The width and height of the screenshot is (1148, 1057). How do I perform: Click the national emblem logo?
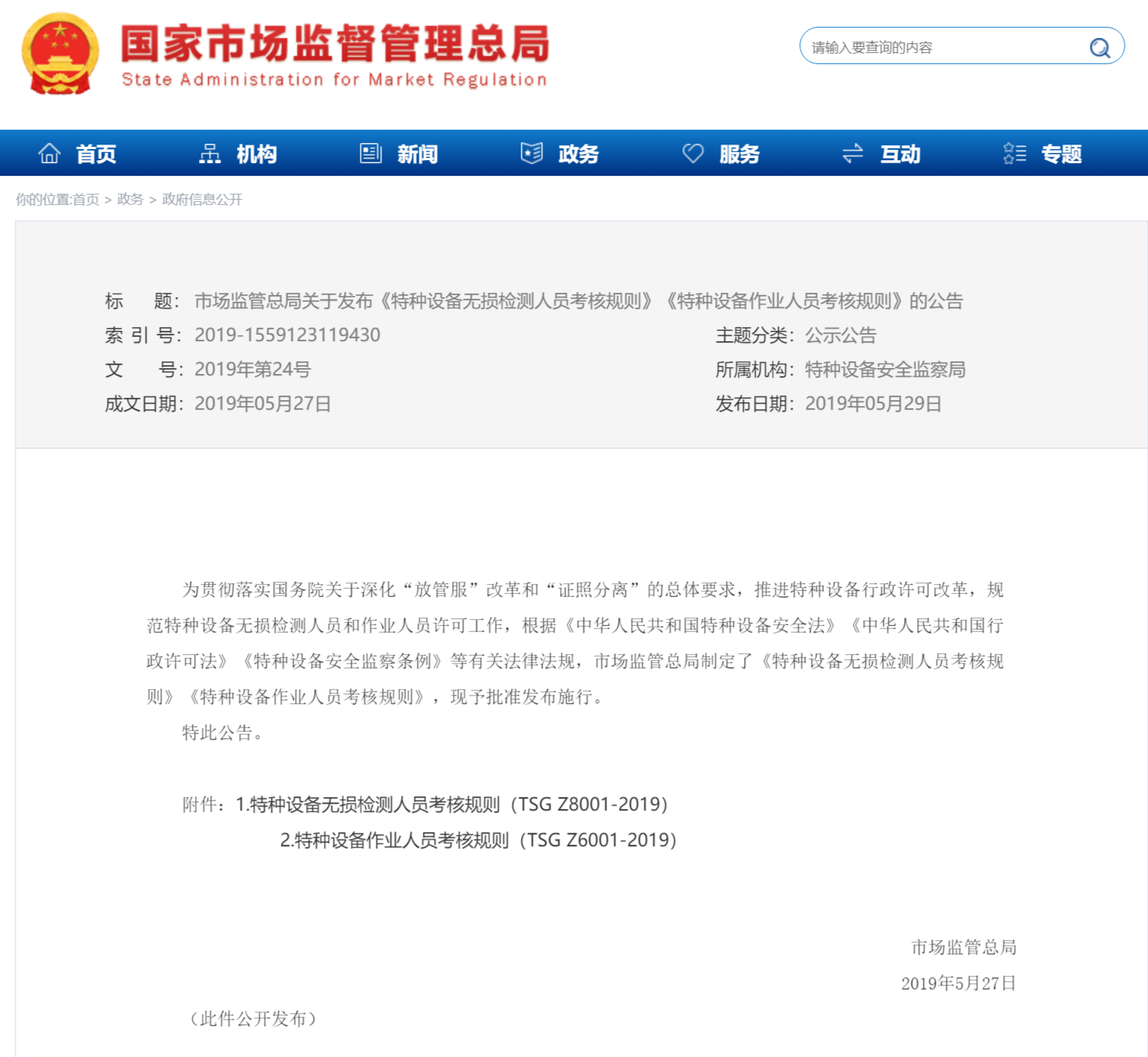click(60, 54)
